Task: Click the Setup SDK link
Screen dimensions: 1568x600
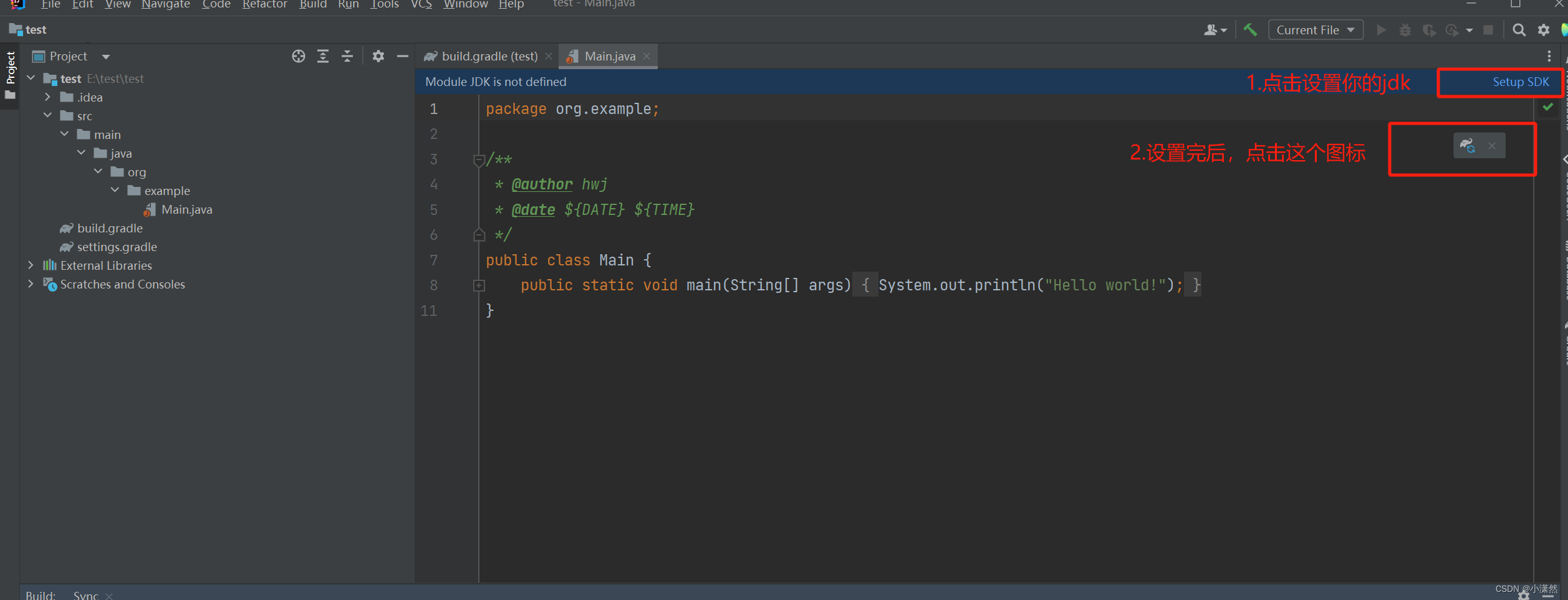Action: click(x=1521, y=82)
